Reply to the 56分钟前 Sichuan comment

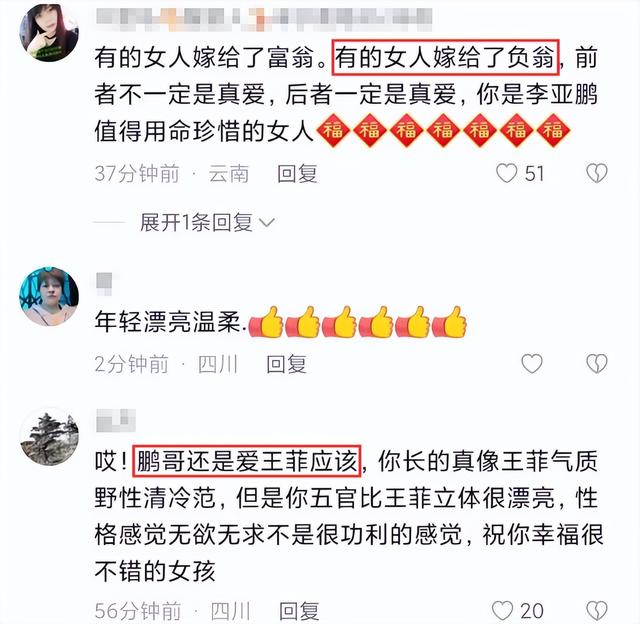(299, 611)
